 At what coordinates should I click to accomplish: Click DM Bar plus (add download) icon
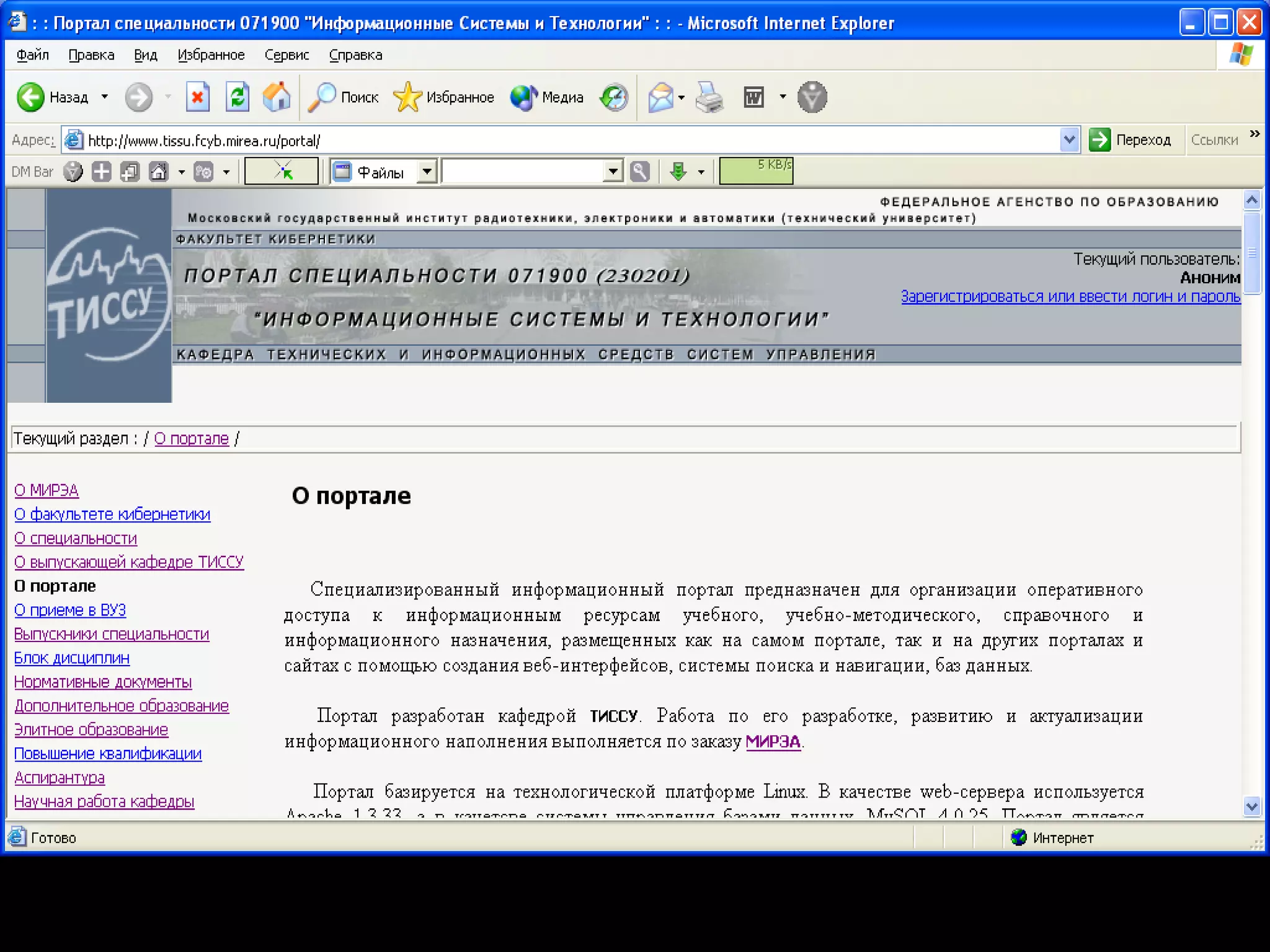[x=101, y=172]
